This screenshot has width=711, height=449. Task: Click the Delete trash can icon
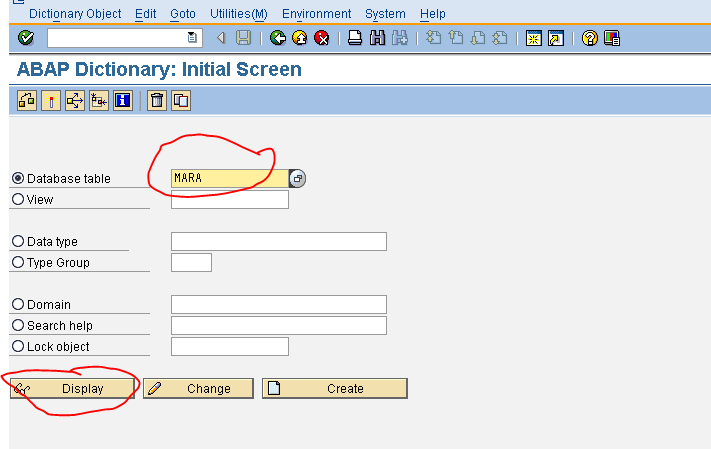click(x=157, y=100)
